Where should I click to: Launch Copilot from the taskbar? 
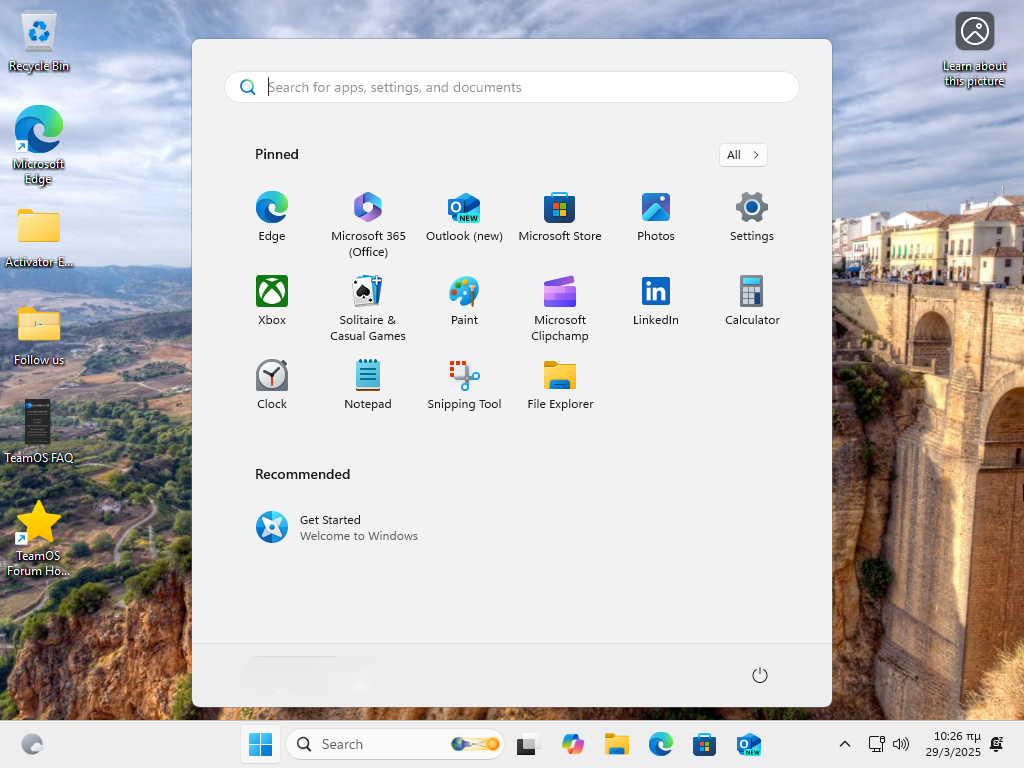(x=573, y=744)
